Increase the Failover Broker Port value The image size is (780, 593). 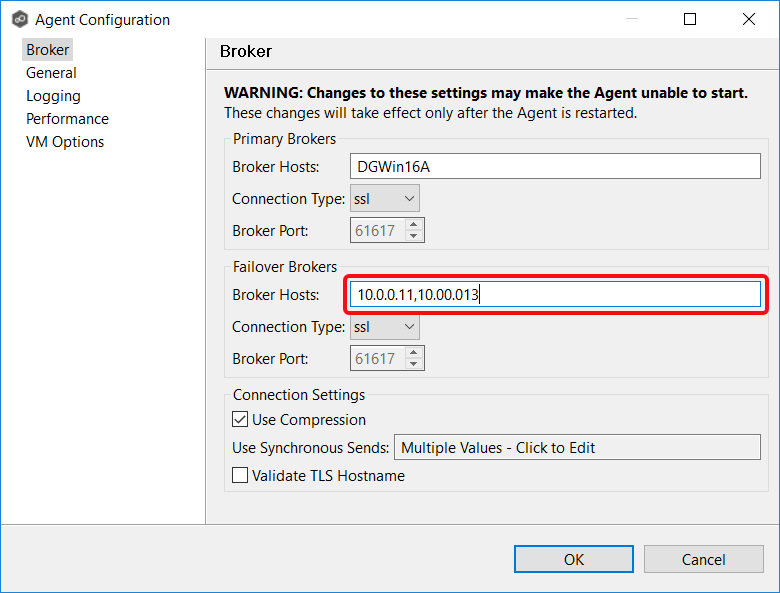(x=414, y=353)
